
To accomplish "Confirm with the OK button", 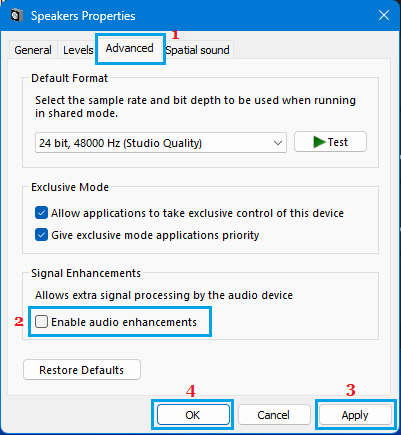I will pos(193,415).
